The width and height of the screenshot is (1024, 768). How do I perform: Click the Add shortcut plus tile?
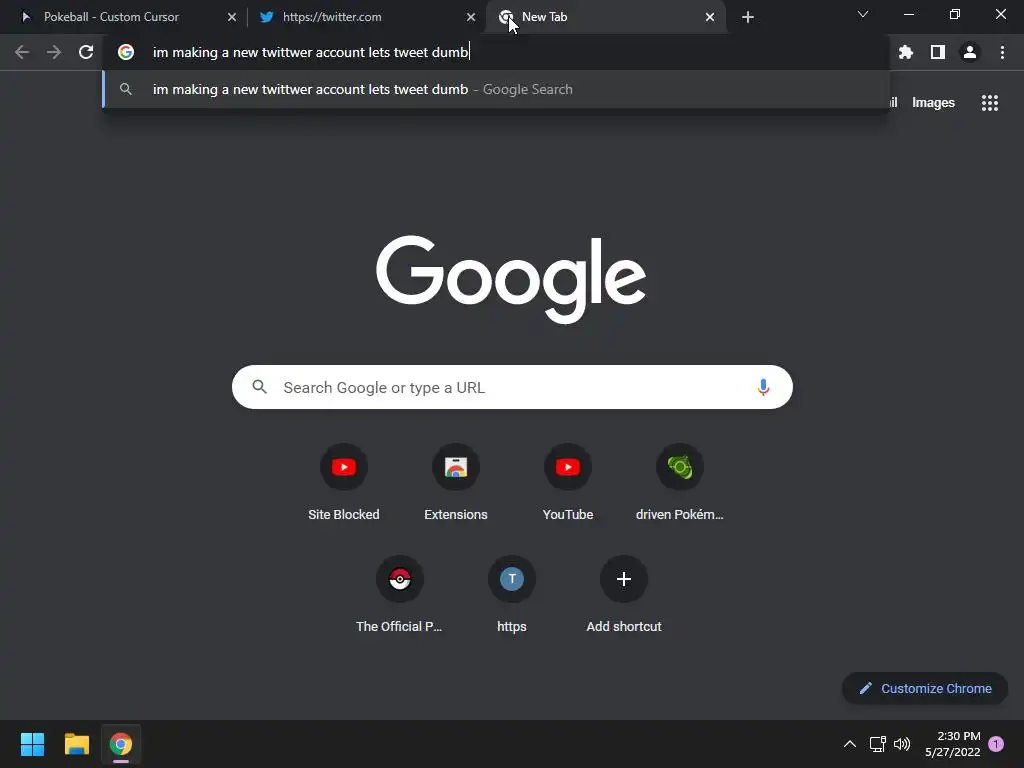pyautogui.click(x=624, y=595)
